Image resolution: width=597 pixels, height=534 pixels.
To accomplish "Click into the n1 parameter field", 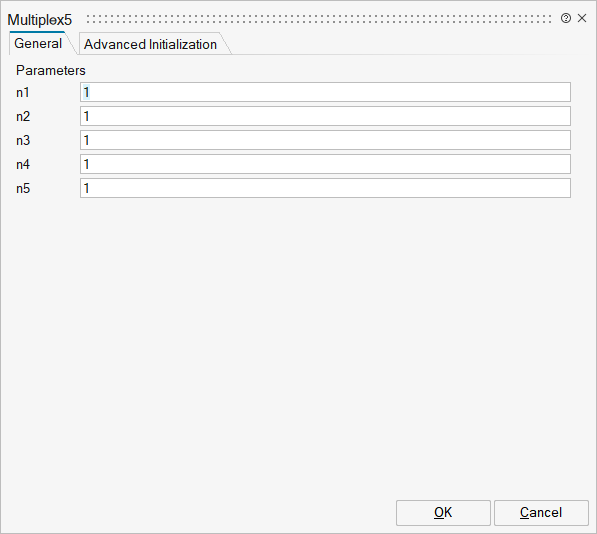I will 325,92.
